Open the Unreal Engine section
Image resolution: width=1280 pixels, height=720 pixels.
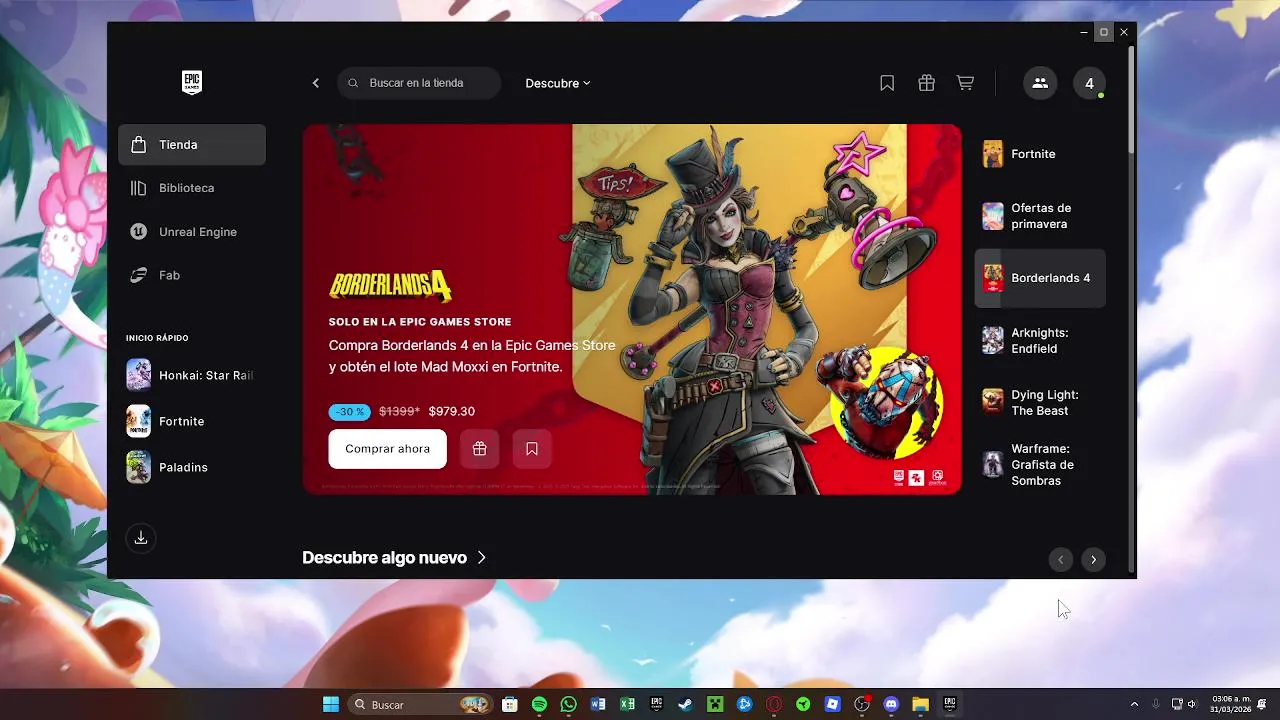[x=192, y=232]
